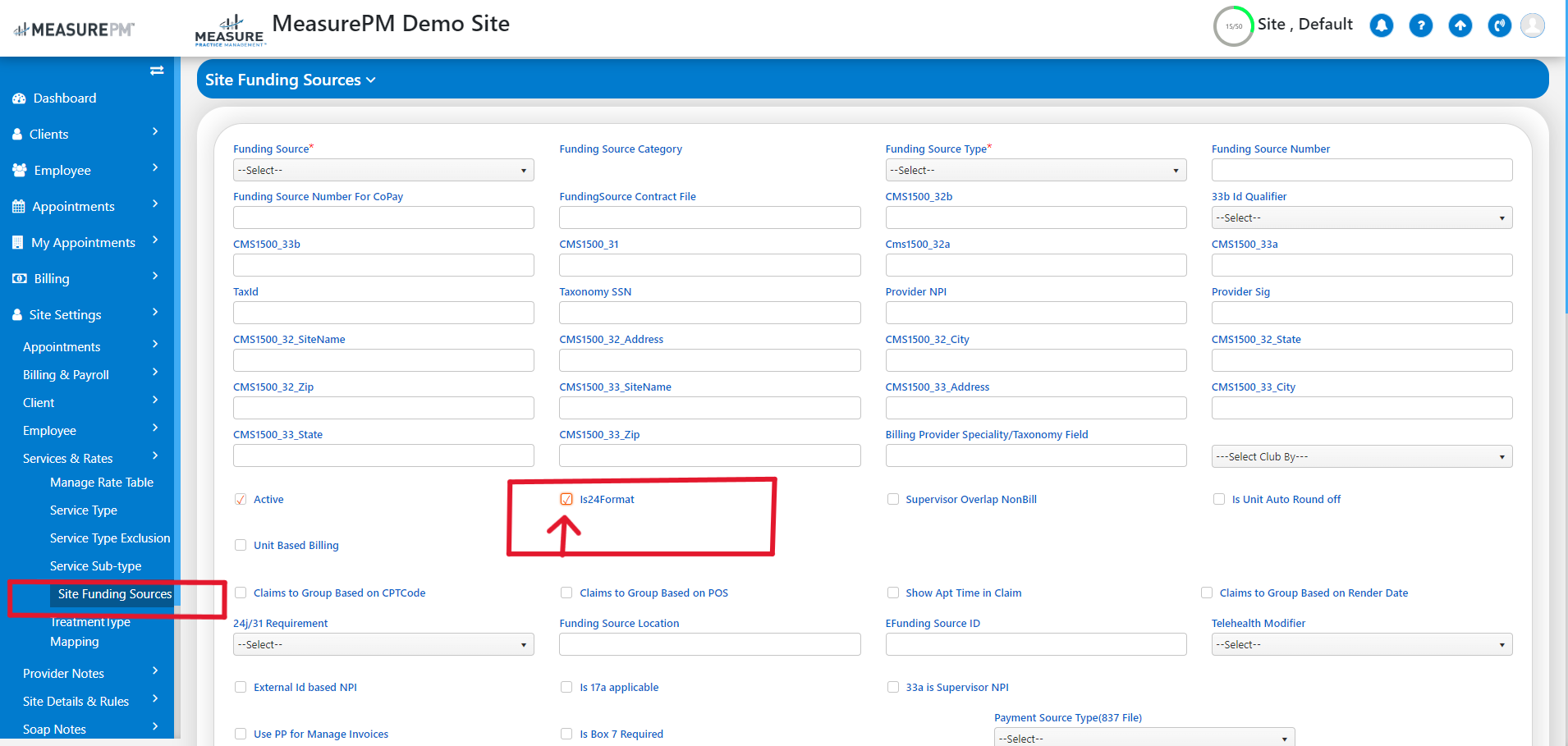Viewport: 1568px width, 746px height.
Task: Open Service Sub-type menu item
Action: point(96,566)
